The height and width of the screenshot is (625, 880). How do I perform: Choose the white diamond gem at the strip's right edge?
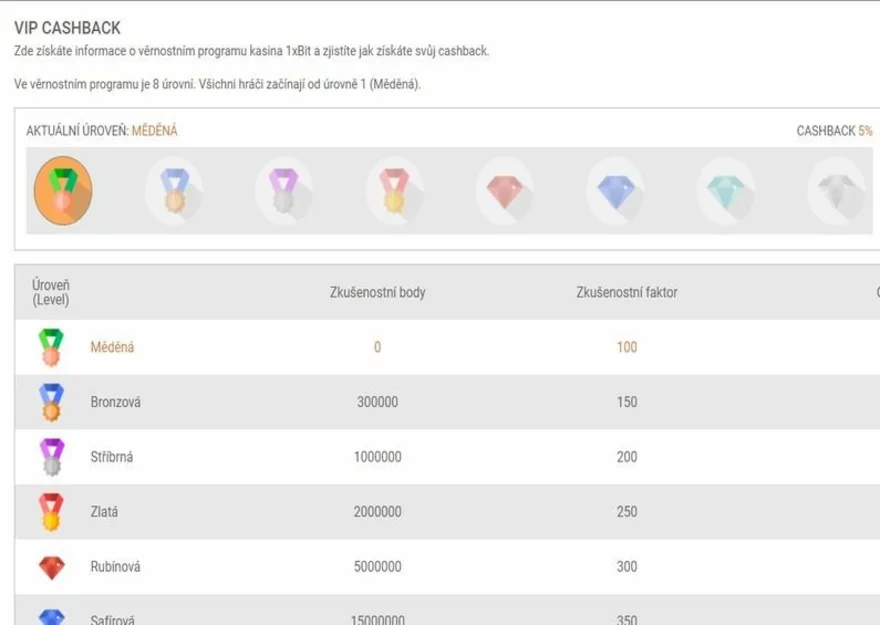tap(833, 190)
